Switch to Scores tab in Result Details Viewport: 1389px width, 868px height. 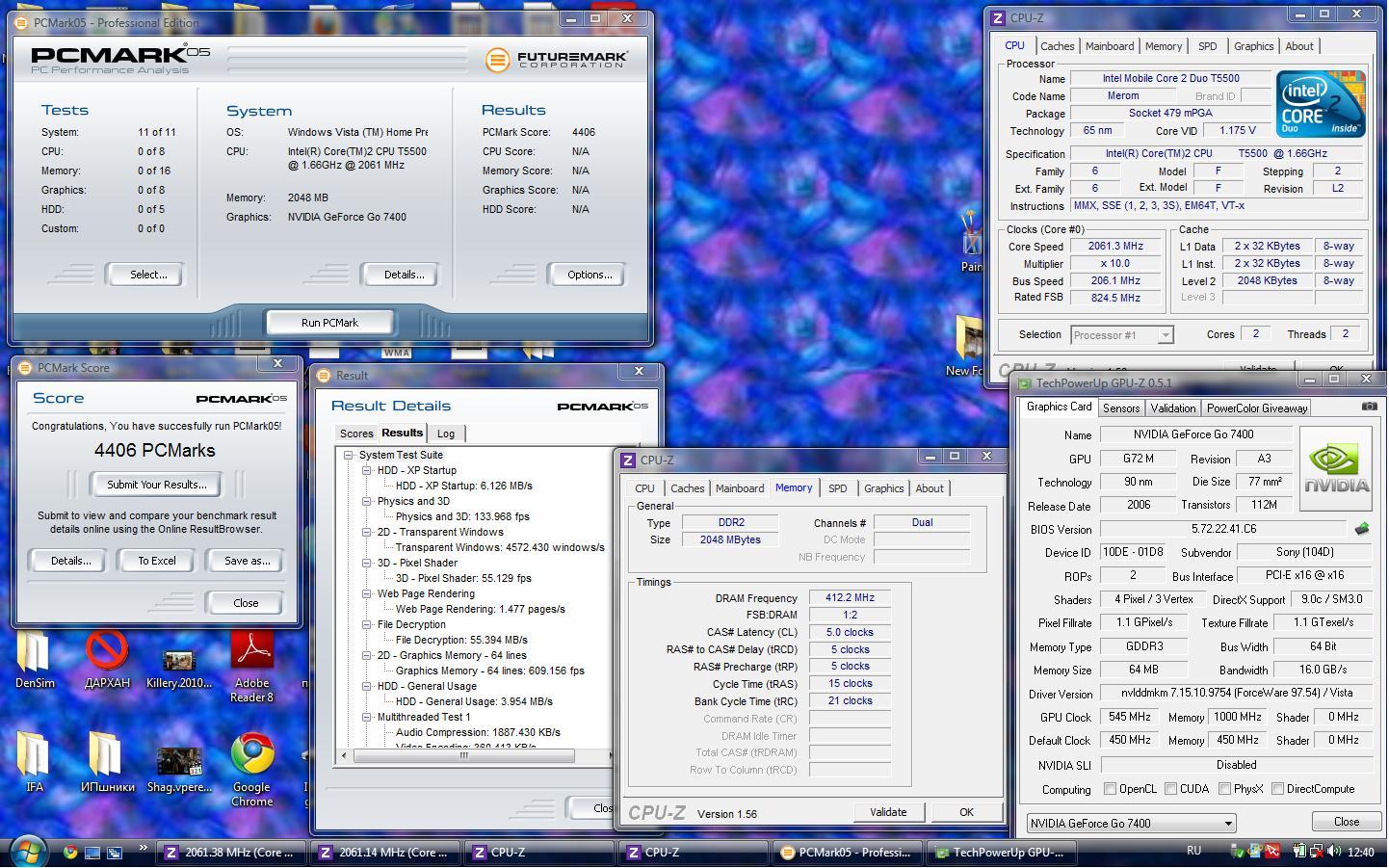click(355, 434)
